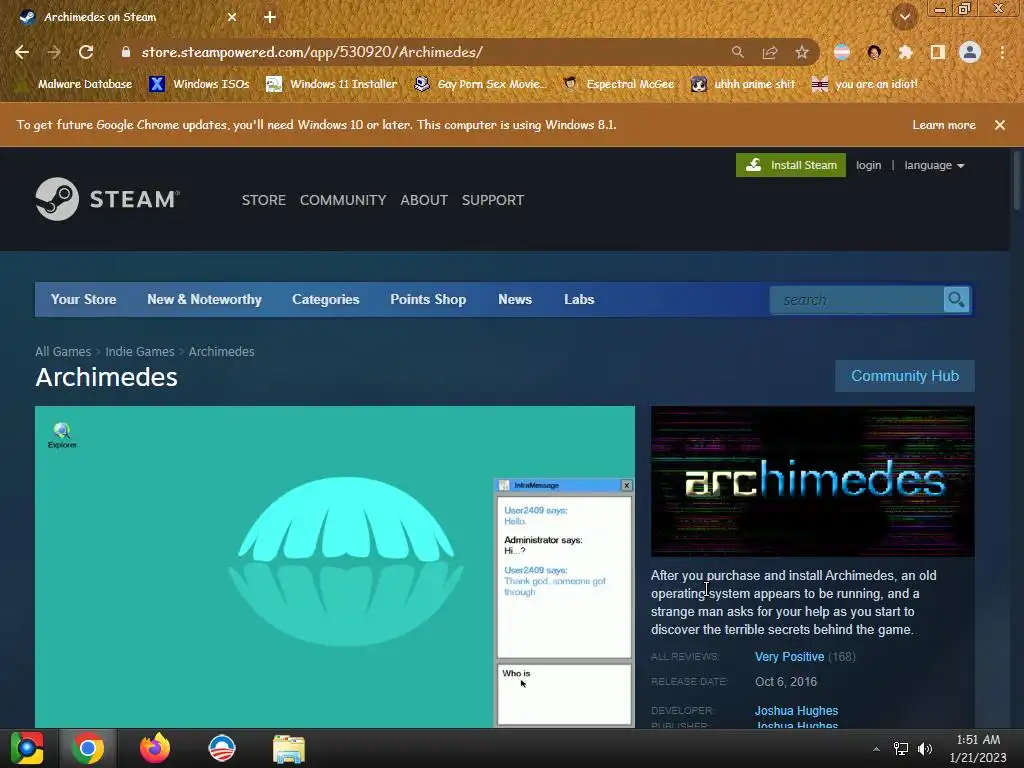Show hidden tray icons arrow
Image resolution: width=1024 pixels, height=768 pixels.
876,749
